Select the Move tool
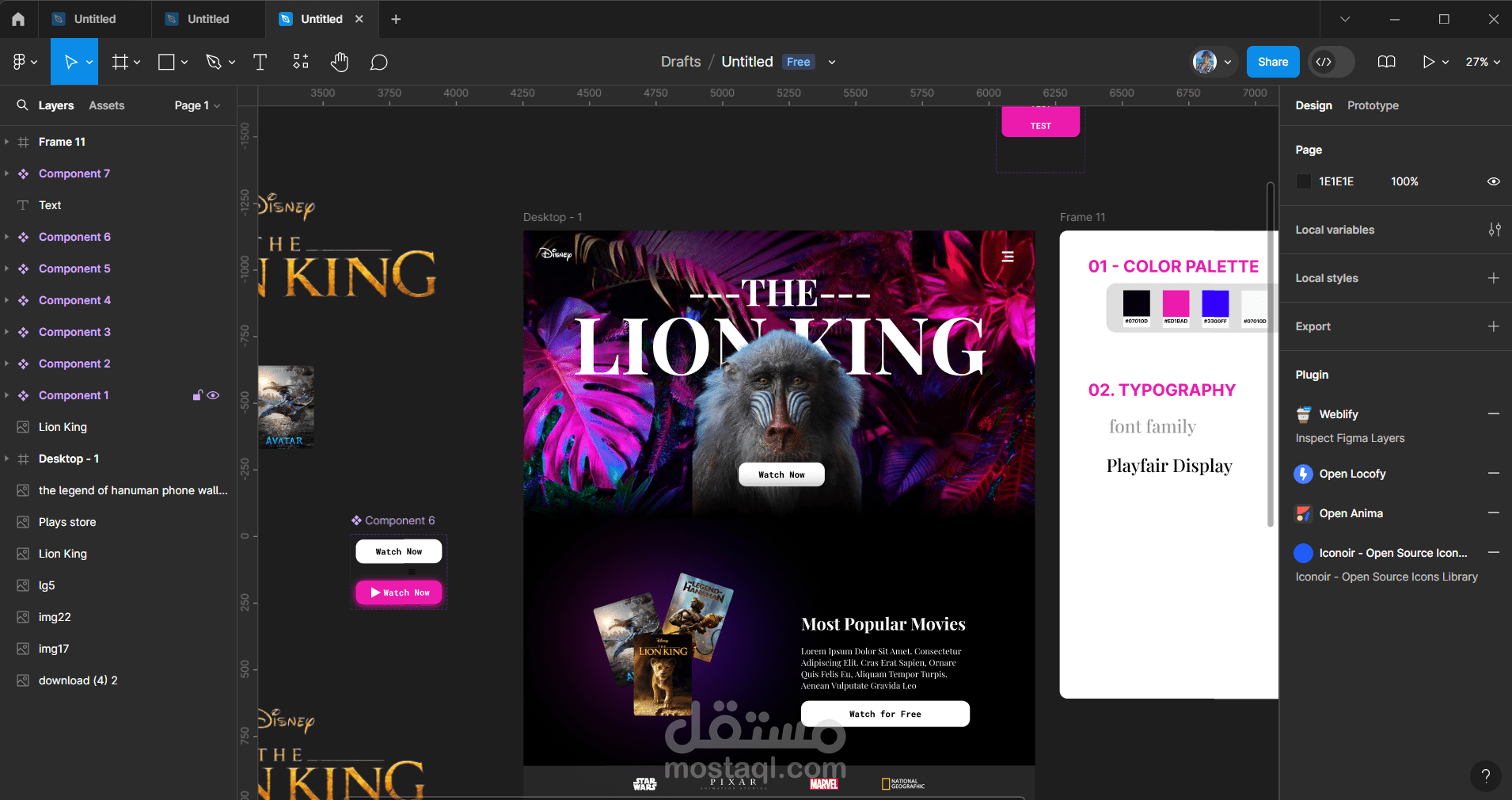This screenshot has height=800, width=1512. pos(70,62)
